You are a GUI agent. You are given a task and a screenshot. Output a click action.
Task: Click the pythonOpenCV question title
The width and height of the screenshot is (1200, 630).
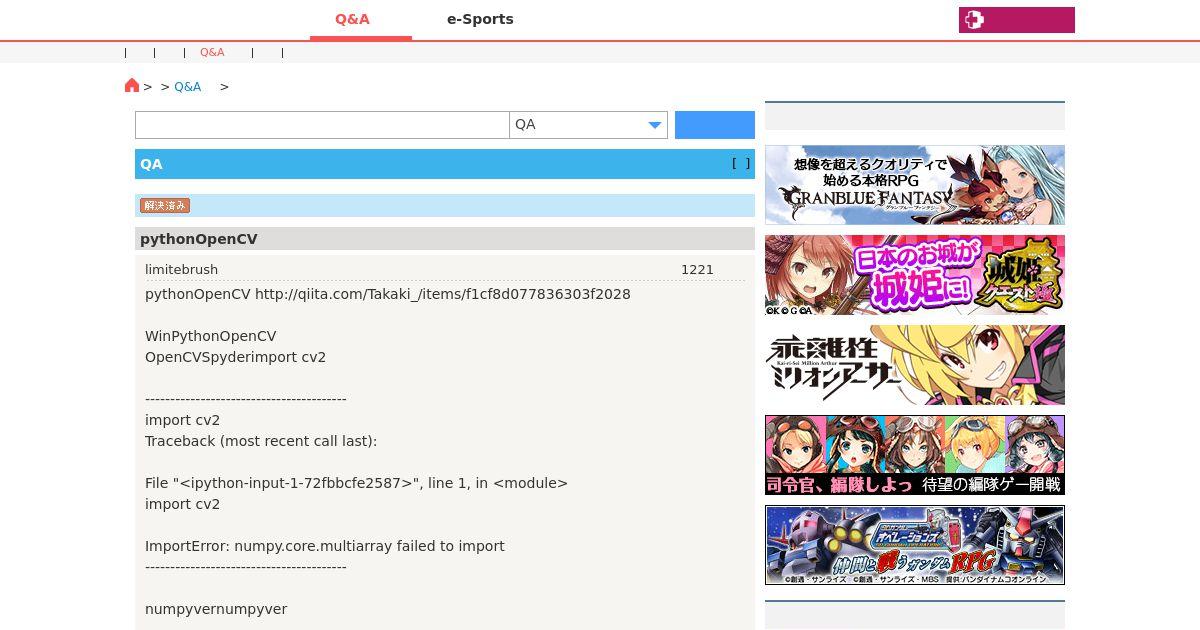[199, 239]
